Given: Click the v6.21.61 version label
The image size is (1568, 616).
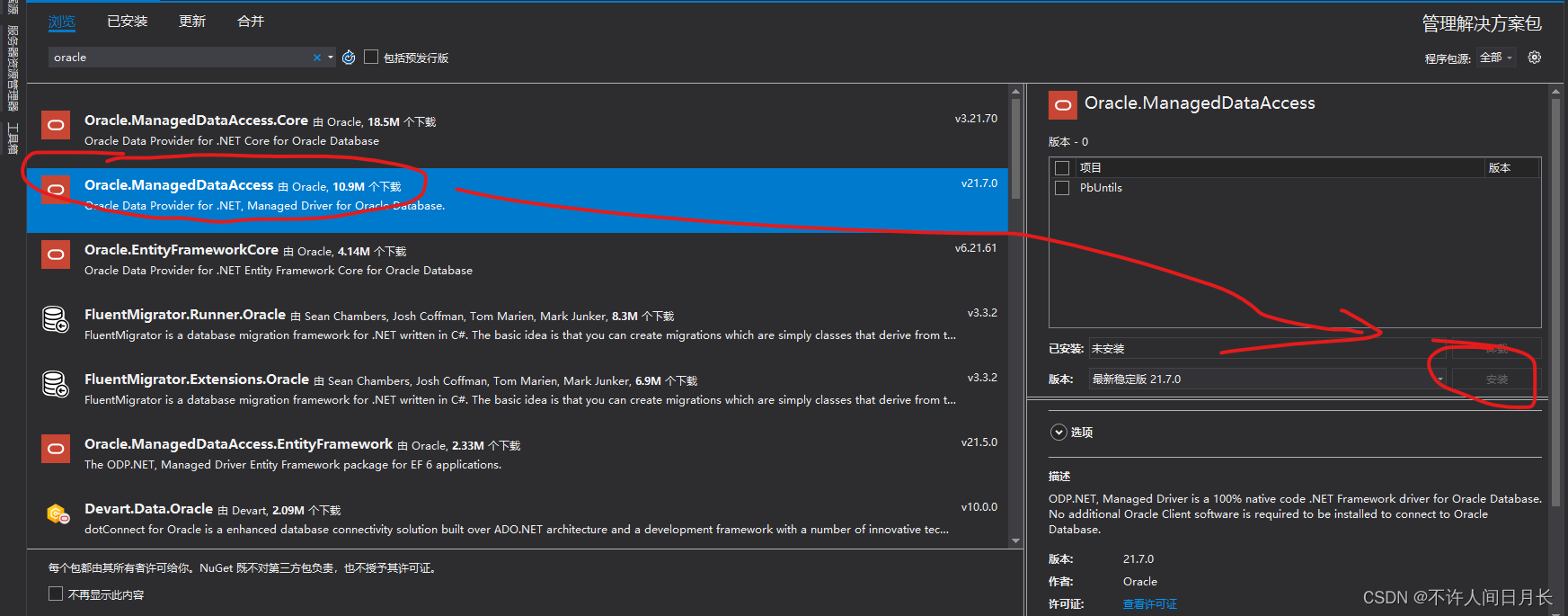Looking at the screenshot, I should (x=976, y=248).
